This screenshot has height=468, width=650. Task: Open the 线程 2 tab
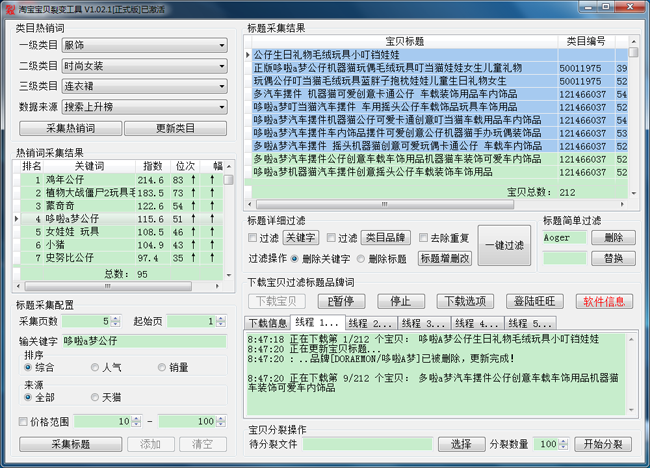coord(370,323)
